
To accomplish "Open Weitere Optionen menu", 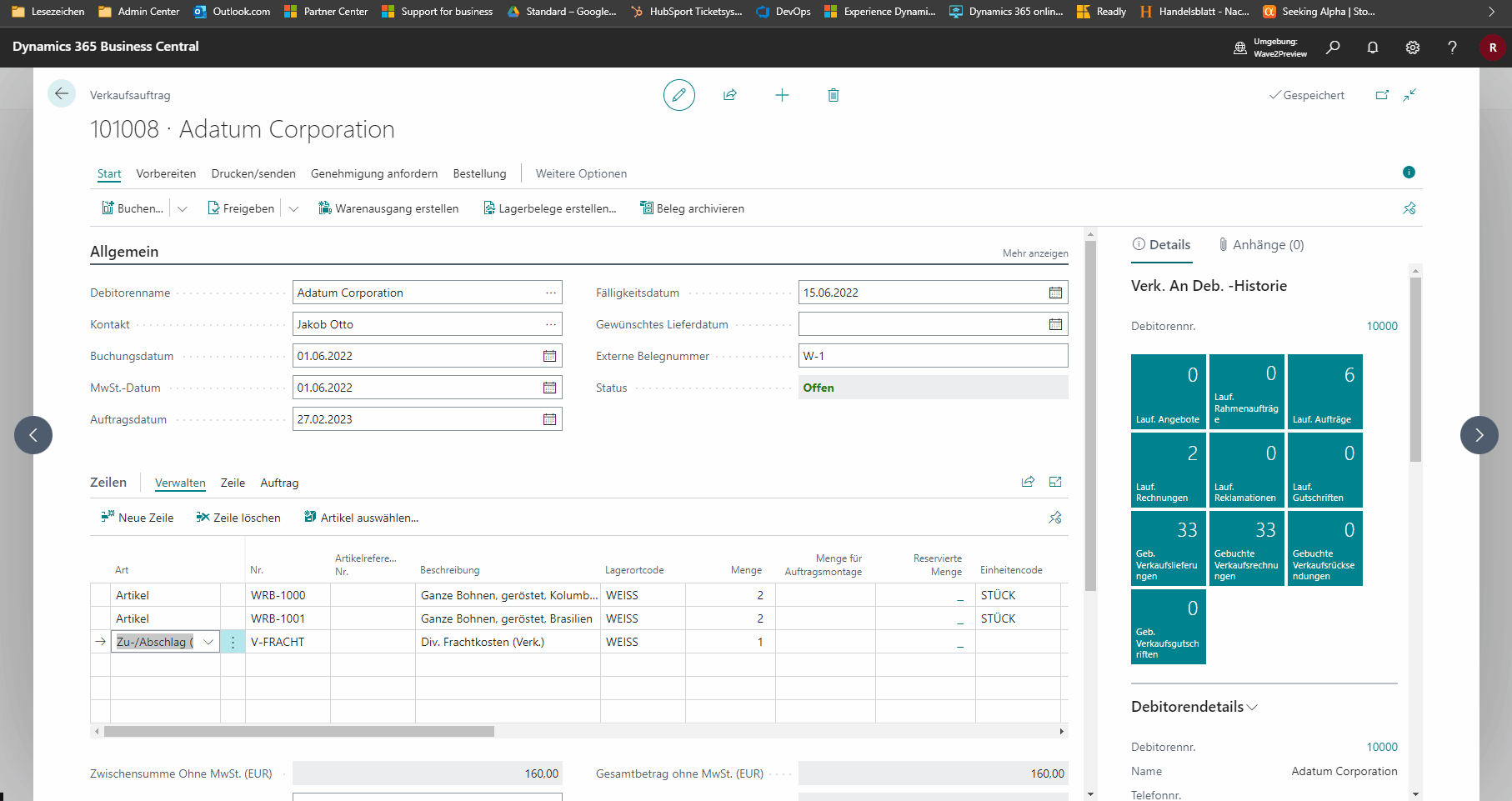I will click(x=581, y=173).
